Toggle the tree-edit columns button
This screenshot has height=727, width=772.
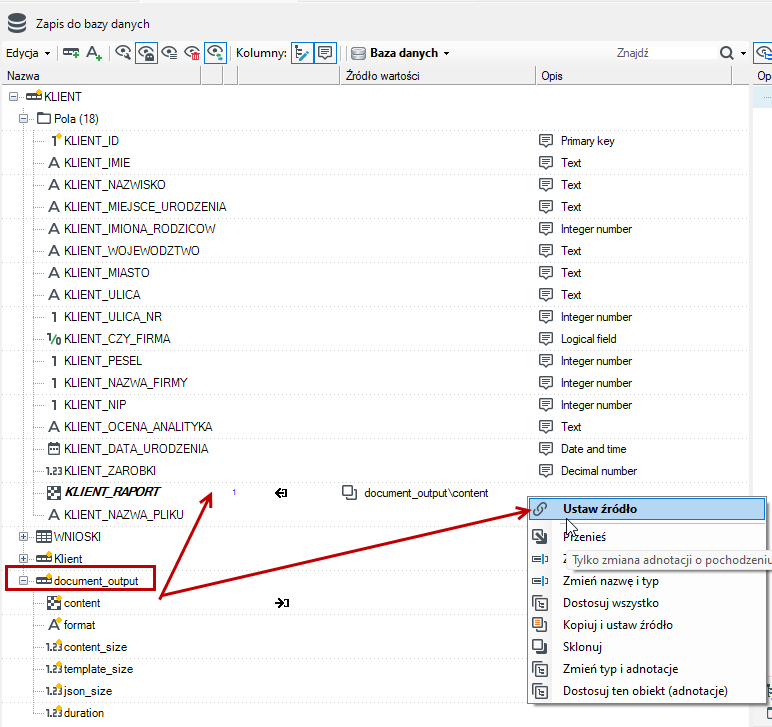pyautogui.click(x=302, y=53)
